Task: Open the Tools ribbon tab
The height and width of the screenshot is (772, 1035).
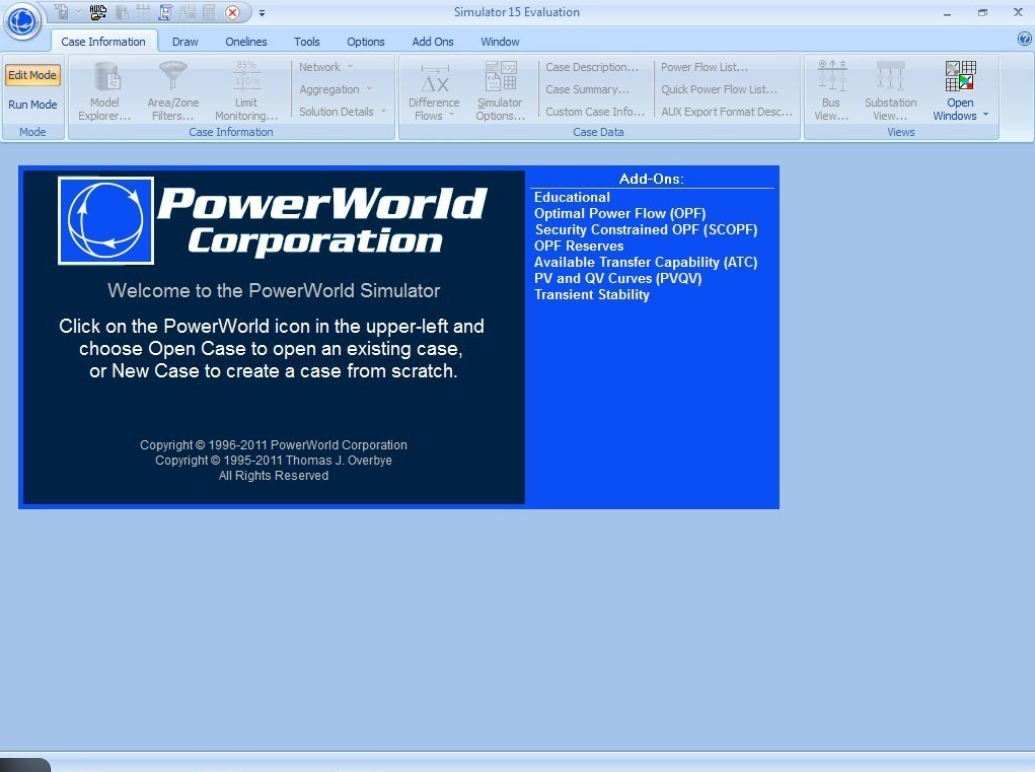Action: [307, 42]
